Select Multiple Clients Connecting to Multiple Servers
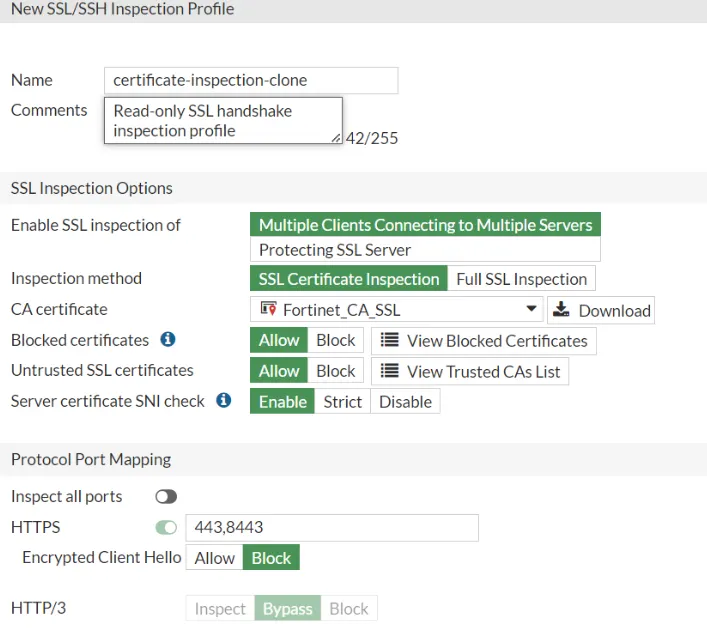 point(425,225)
